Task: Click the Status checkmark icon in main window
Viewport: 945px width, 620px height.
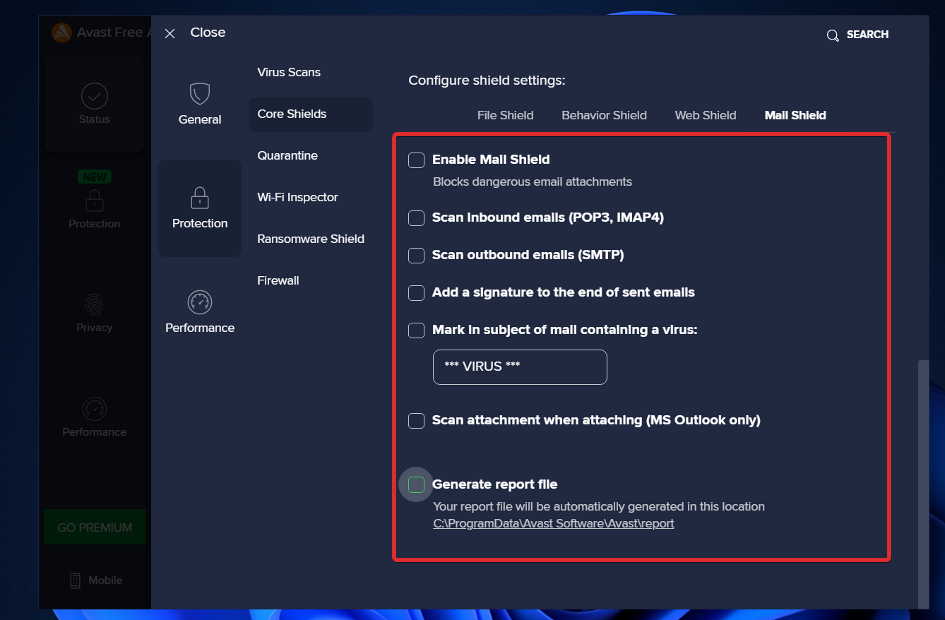Action: pyautogui.click(x=95, y=96)
